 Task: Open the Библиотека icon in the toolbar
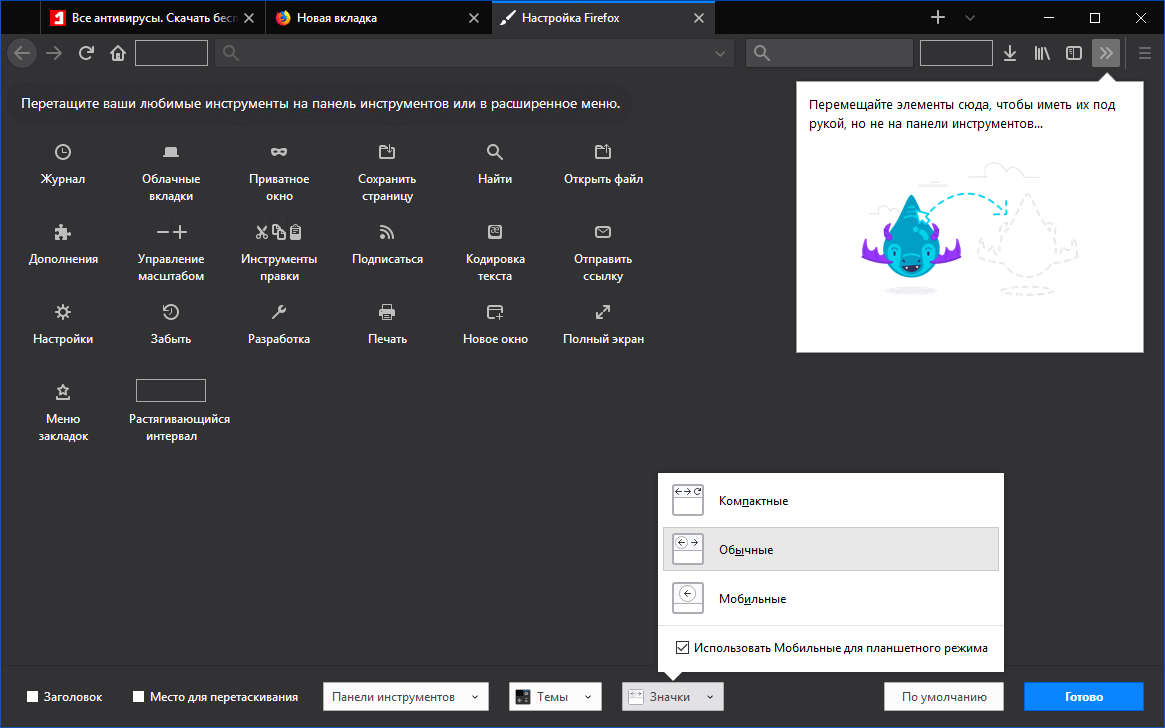pos(1041,53)
